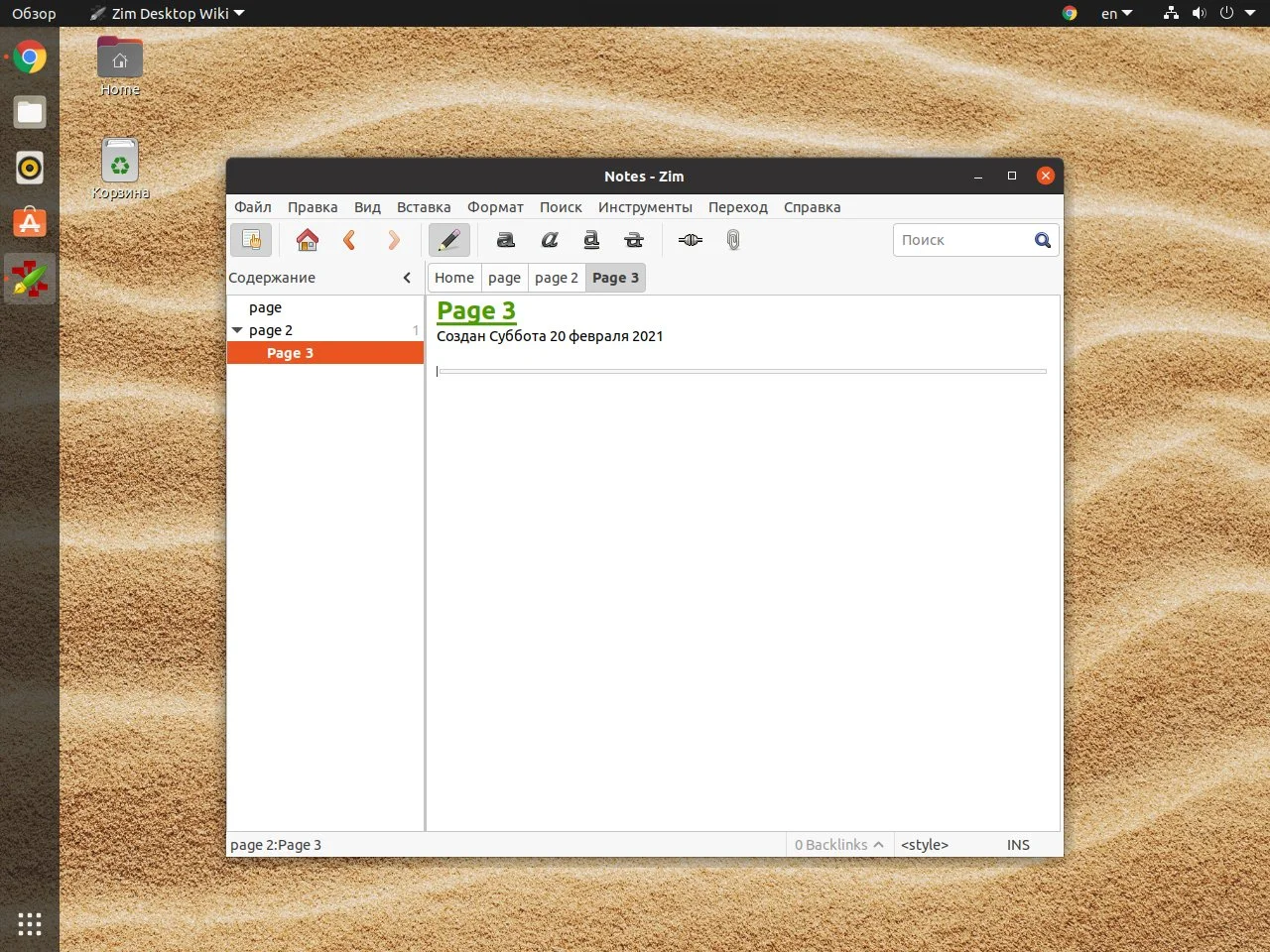Apply italic emphasis formatting icon
The height and width of the screenshot is (952, 1270).
coord(549,240)
